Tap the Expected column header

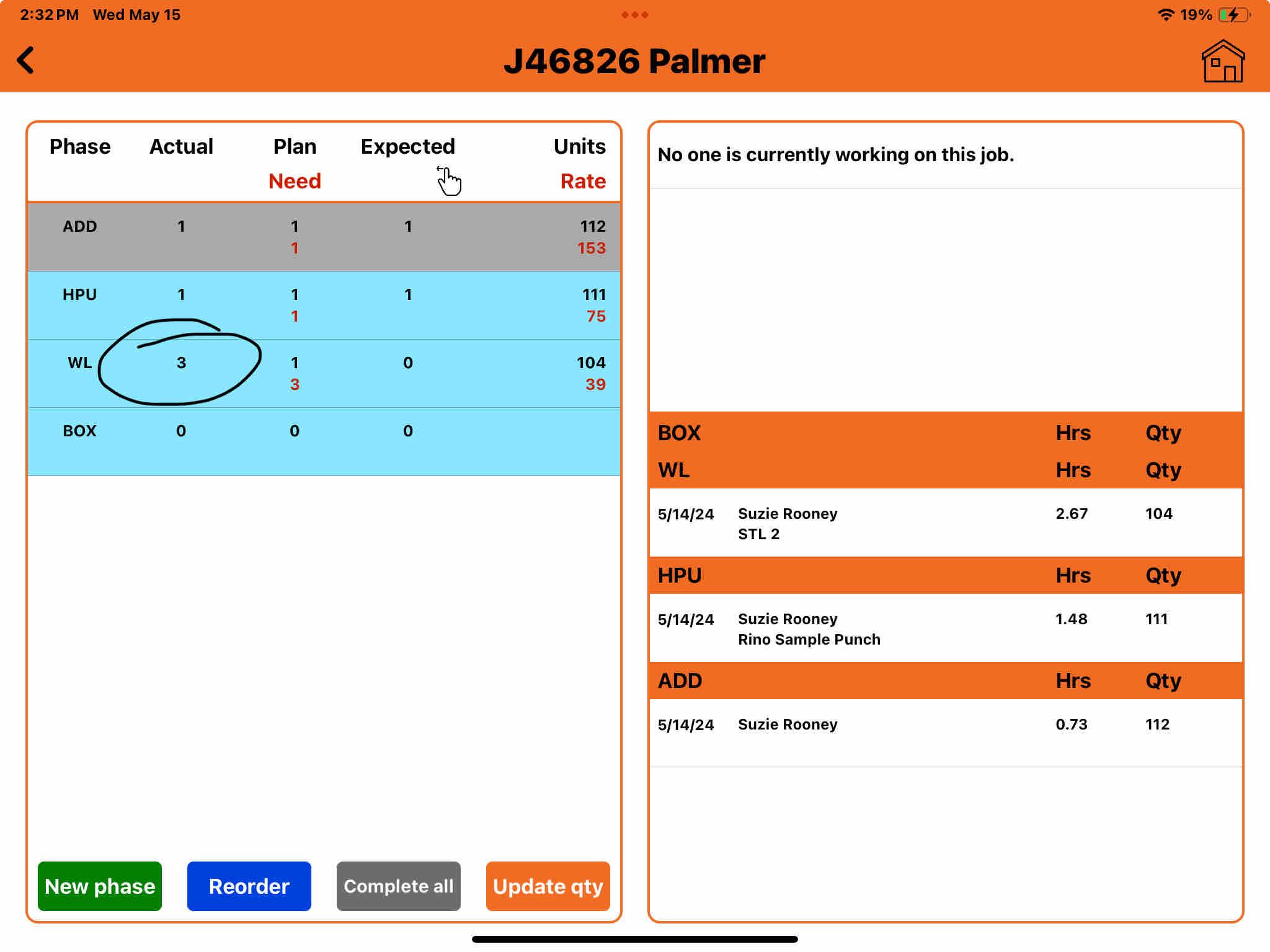point(407,146)
